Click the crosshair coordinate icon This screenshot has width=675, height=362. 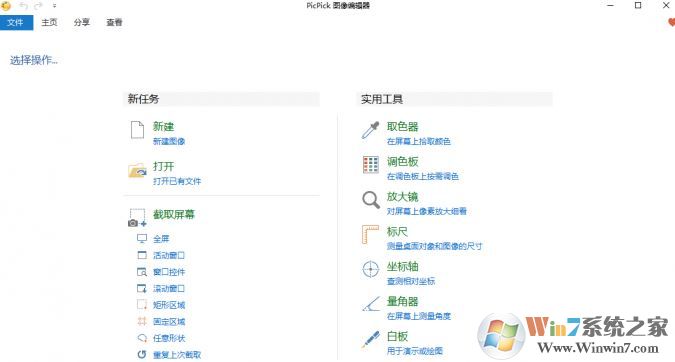(371, 269)
